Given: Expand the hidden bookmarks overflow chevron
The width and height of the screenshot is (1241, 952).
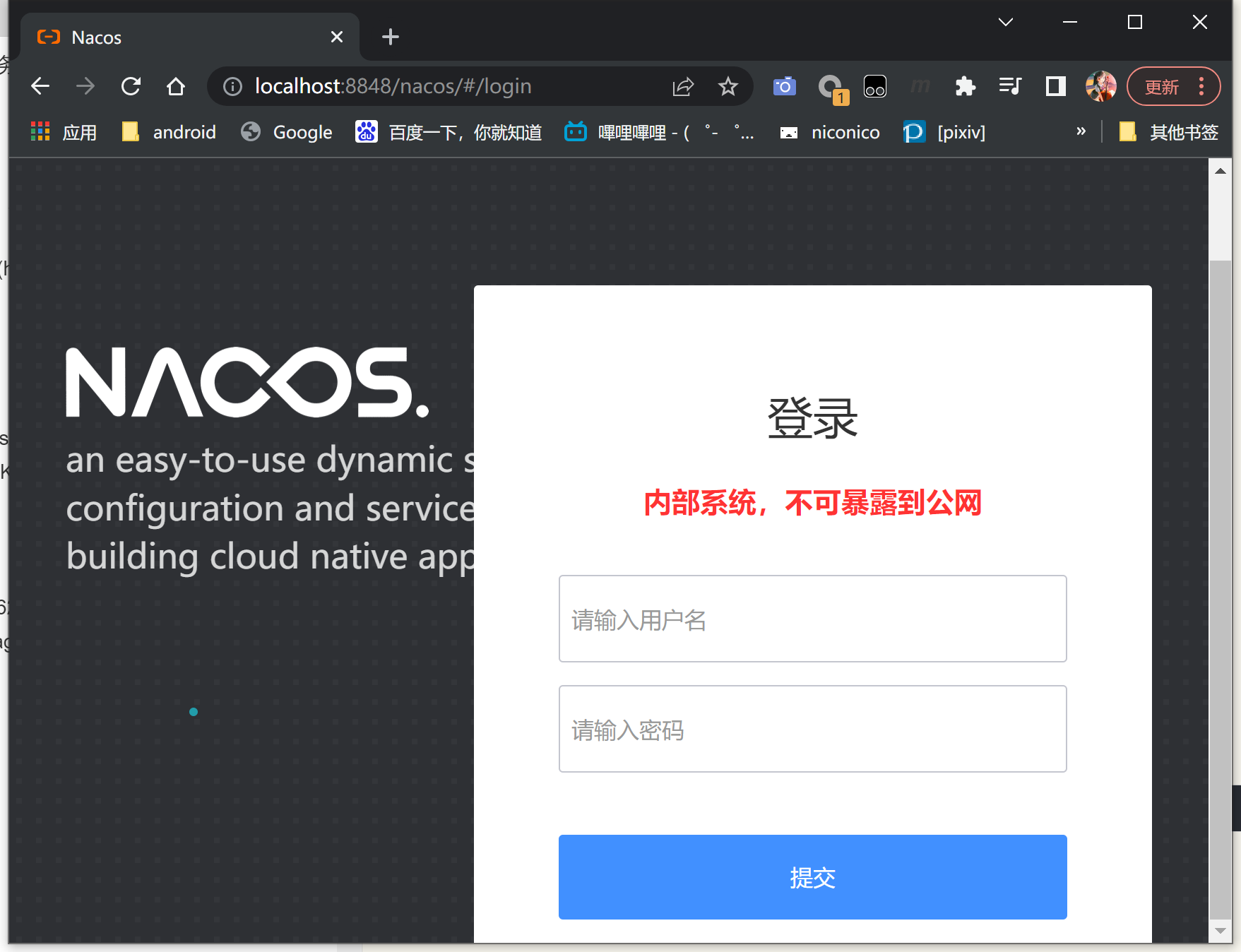Looking at the screenshot, I should click(x=1081, y=131).
